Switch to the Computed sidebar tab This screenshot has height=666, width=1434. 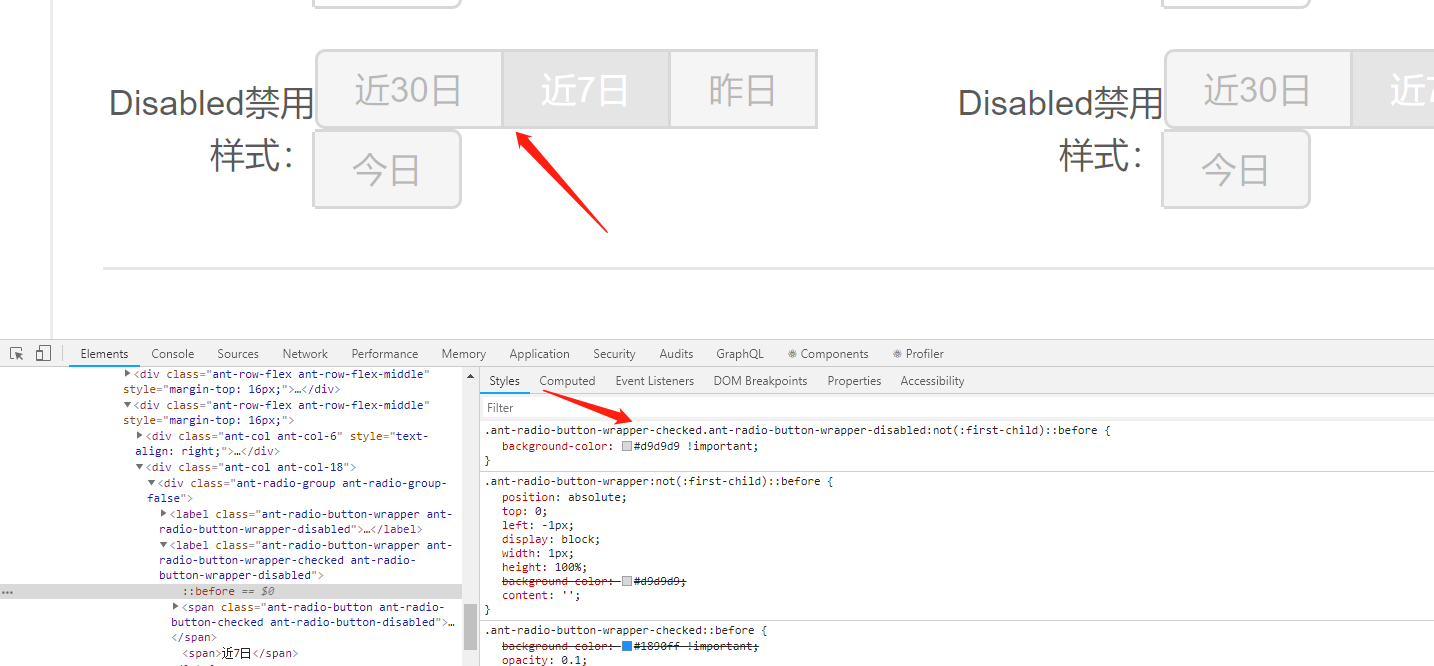pyautogui.click(x=567, y=381)
